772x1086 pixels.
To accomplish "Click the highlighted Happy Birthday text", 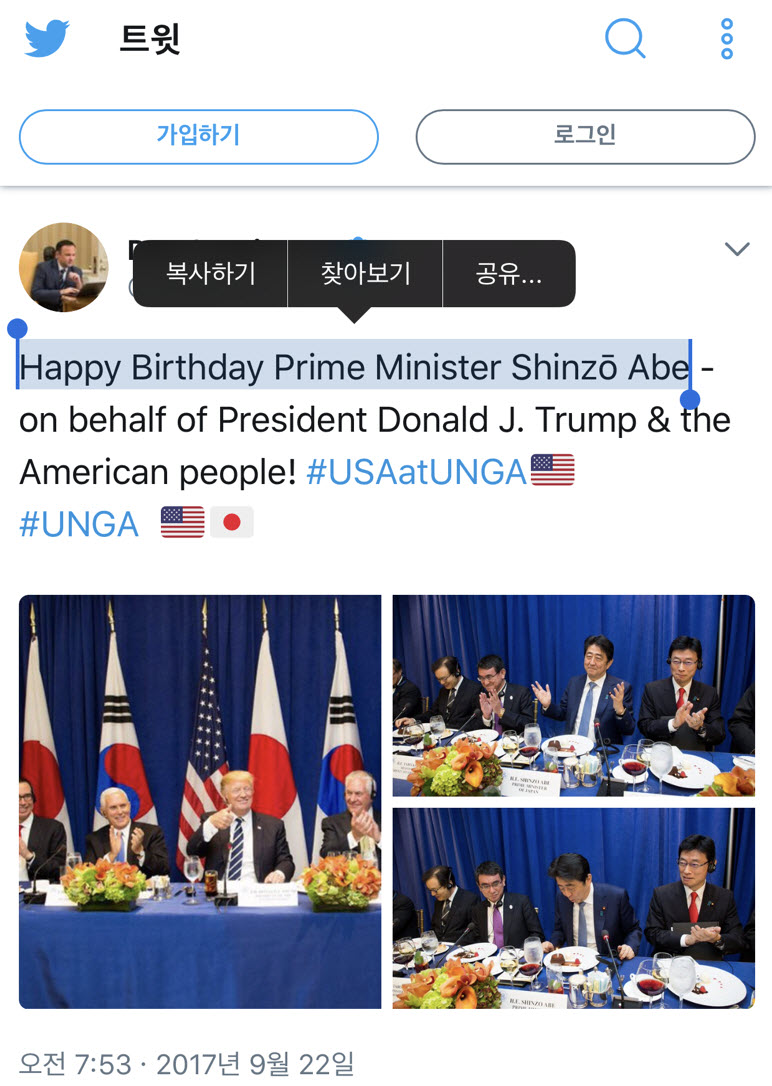I will click(x=354, y=368).
